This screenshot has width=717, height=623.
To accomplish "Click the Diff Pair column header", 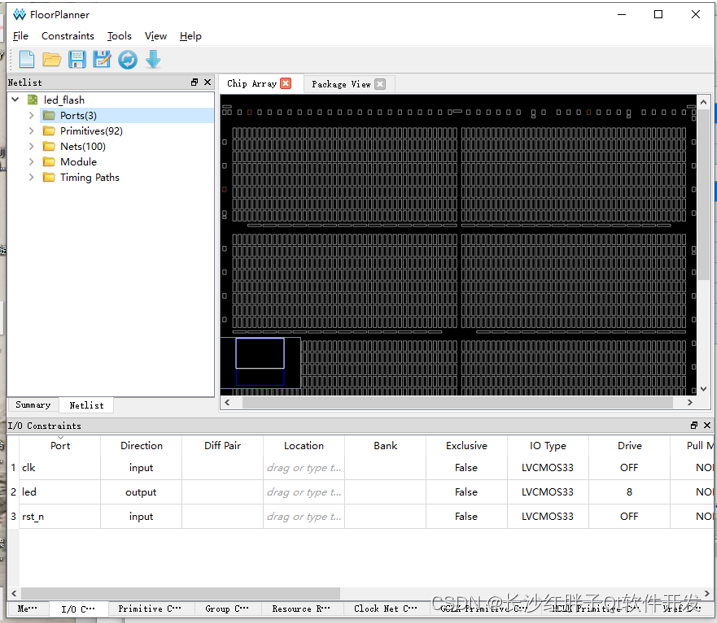I will pos(223,446).
